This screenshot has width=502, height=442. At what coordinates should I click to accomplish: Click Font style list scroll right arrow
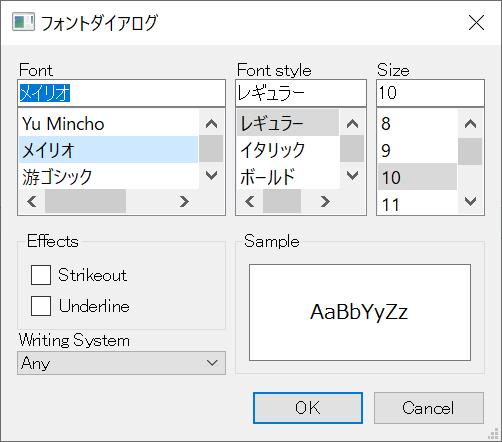point(325,201)
